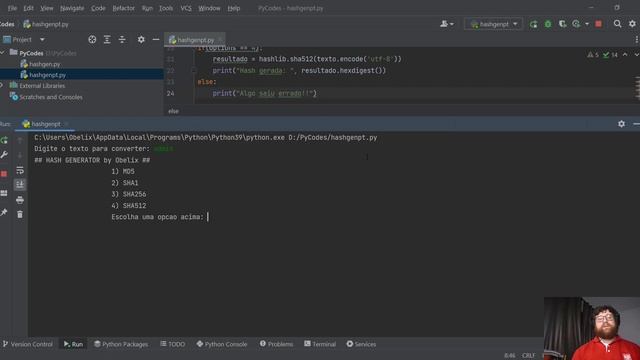Screen dimensions: 640x360
Task: Click Collapse All in Project panel
Action: click(122, 40)
